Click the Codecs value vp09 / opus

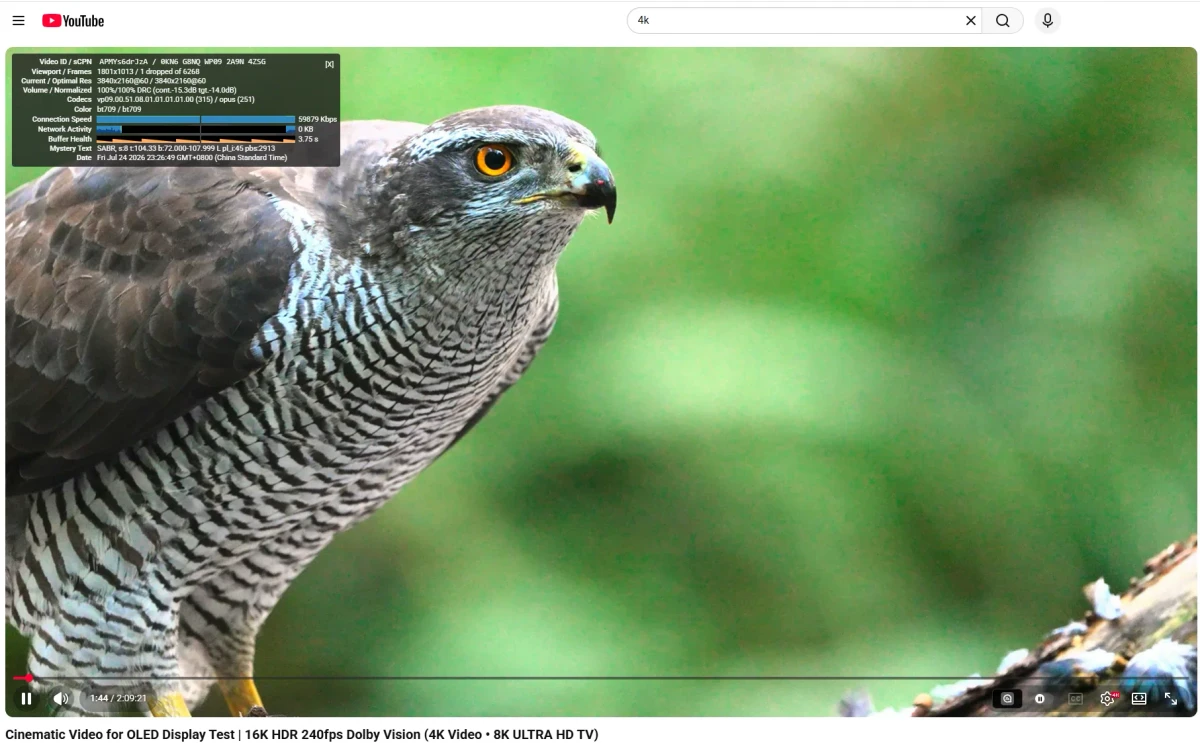pyautogui.click(x=175, y=100)
